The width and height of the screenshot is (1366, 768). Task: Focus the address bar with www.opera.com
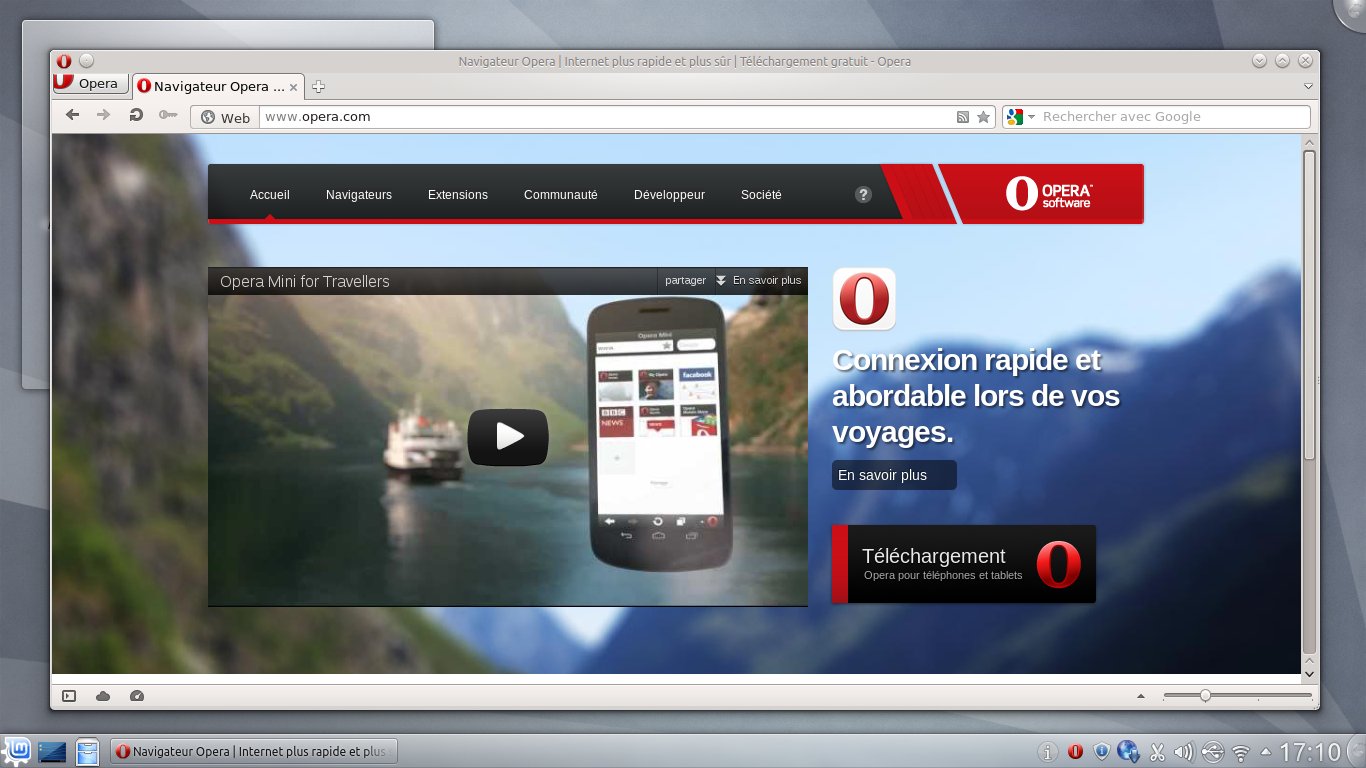point(605,117)
